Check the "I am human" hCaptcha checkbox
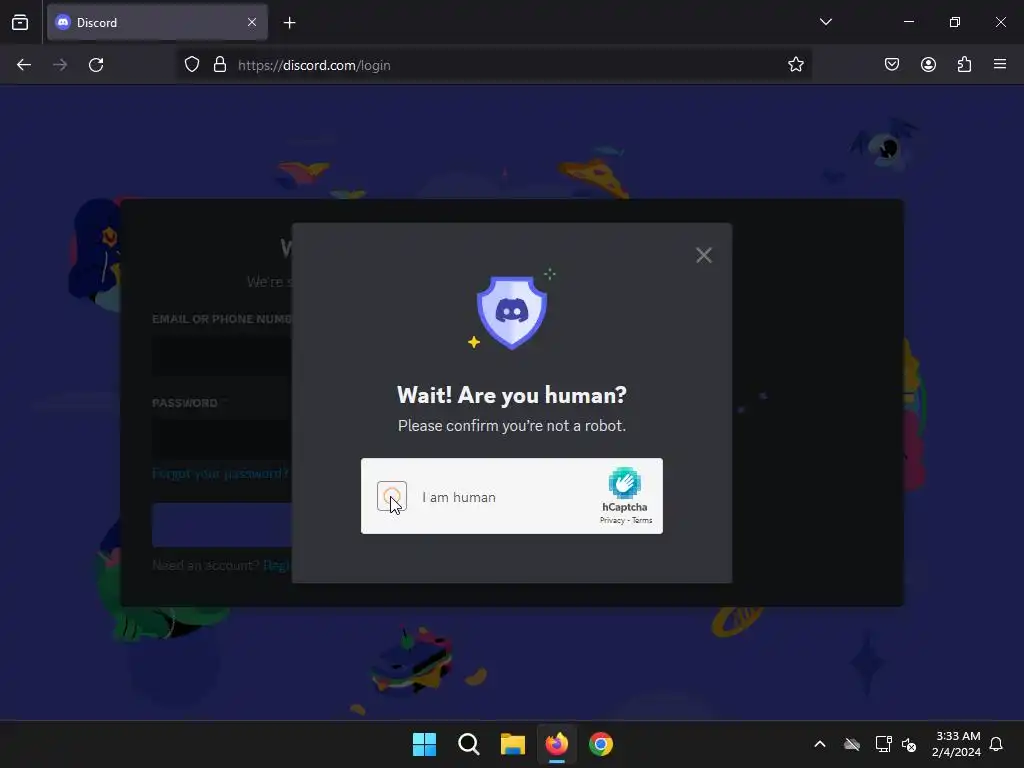Screen dimensions: 1024x768 point(392,496)
